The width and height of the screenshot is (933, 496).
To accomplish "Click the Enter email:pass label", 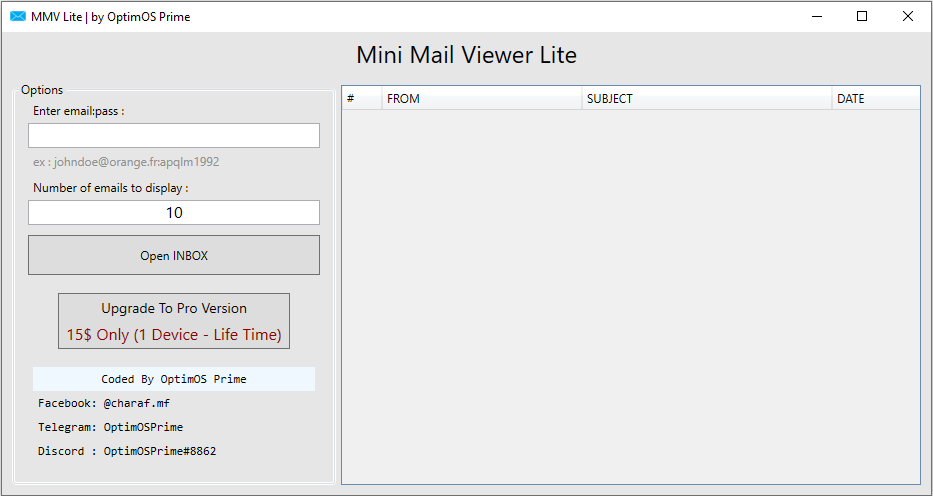I will tap(79, 111).
